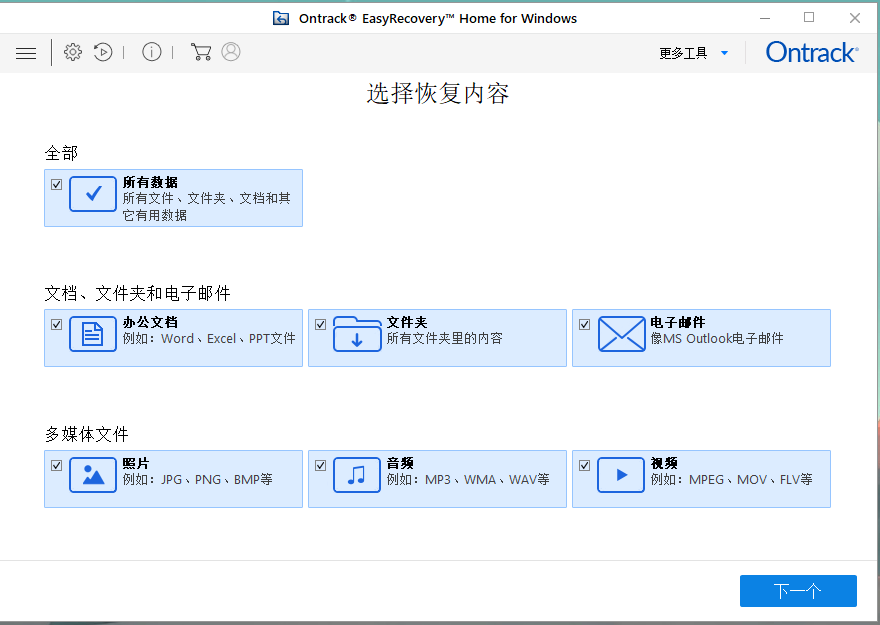880x625 pixels.
Task: Click the text 像MS Outlook电子邮件
Action: tap(717, 339)
